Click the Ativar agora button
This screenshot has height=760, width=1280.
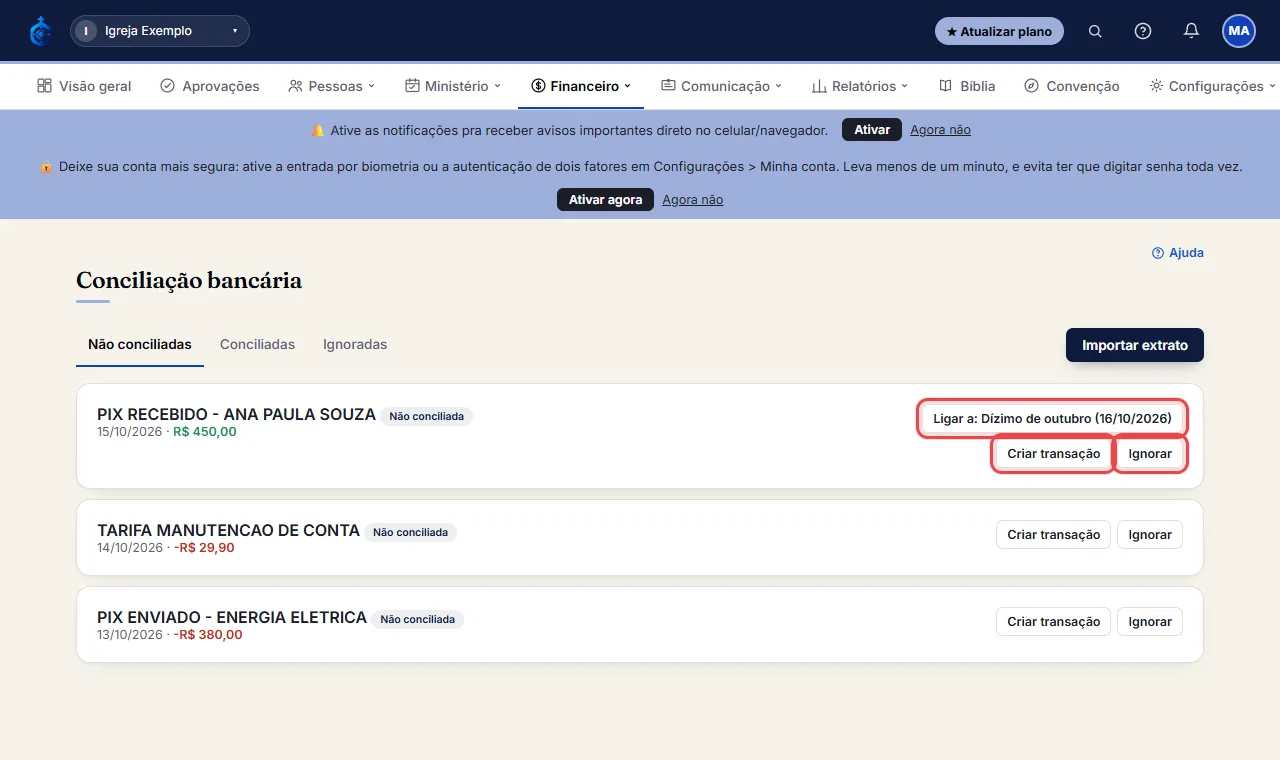click(605, 200)
